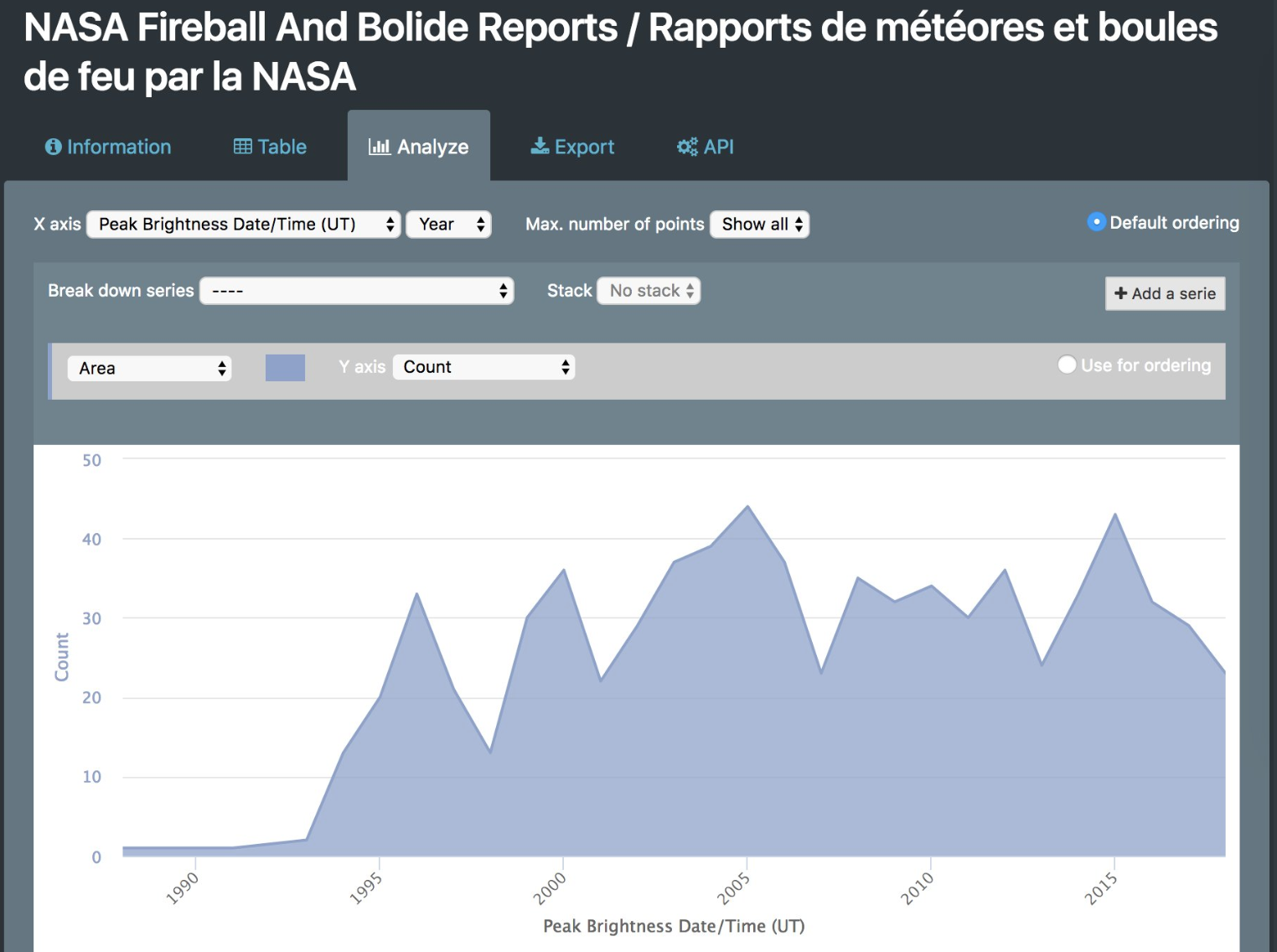Screen dimensions: 1277x952
Task: Open the X axis field dropdown
Action: pyautogui.click(x=244, y=225)
